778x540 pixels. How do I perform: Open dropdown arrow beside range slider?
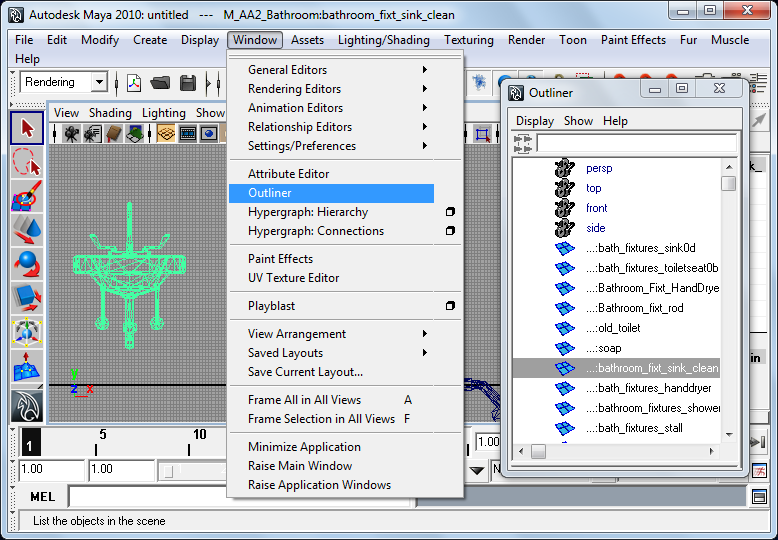pos(477,470)
